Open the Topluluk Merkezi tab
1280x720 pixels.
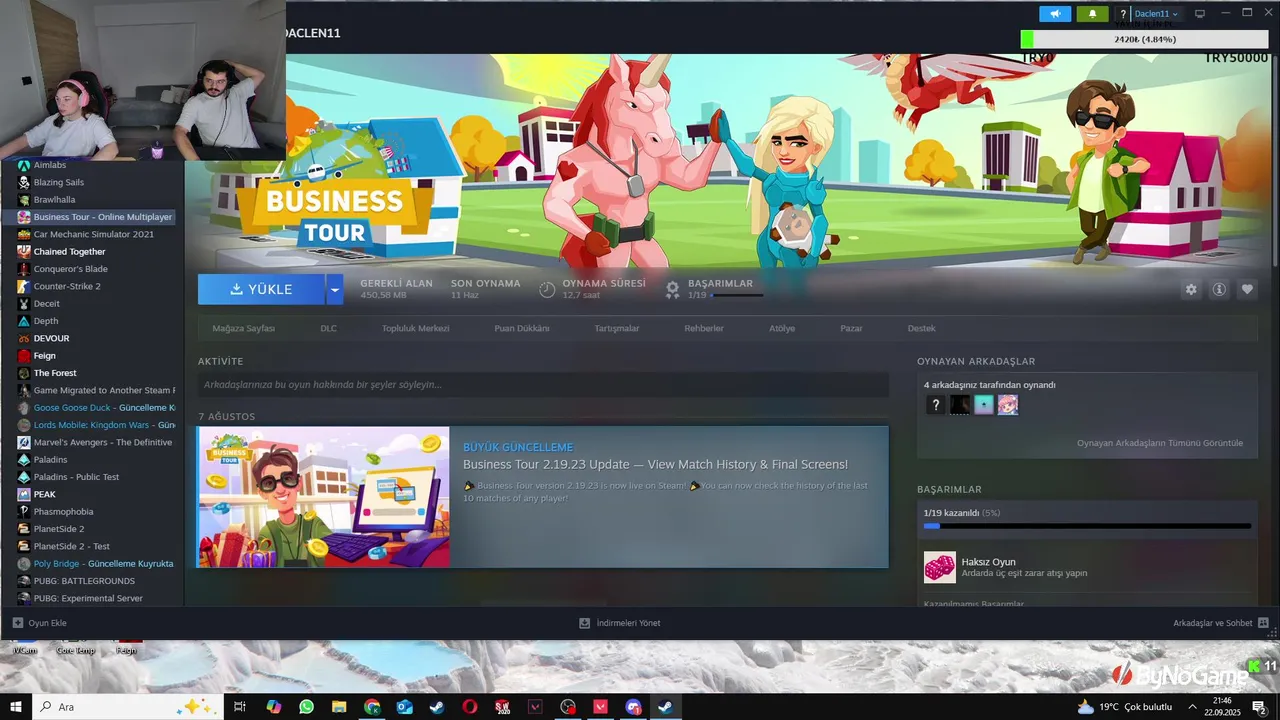coord(415,328)
